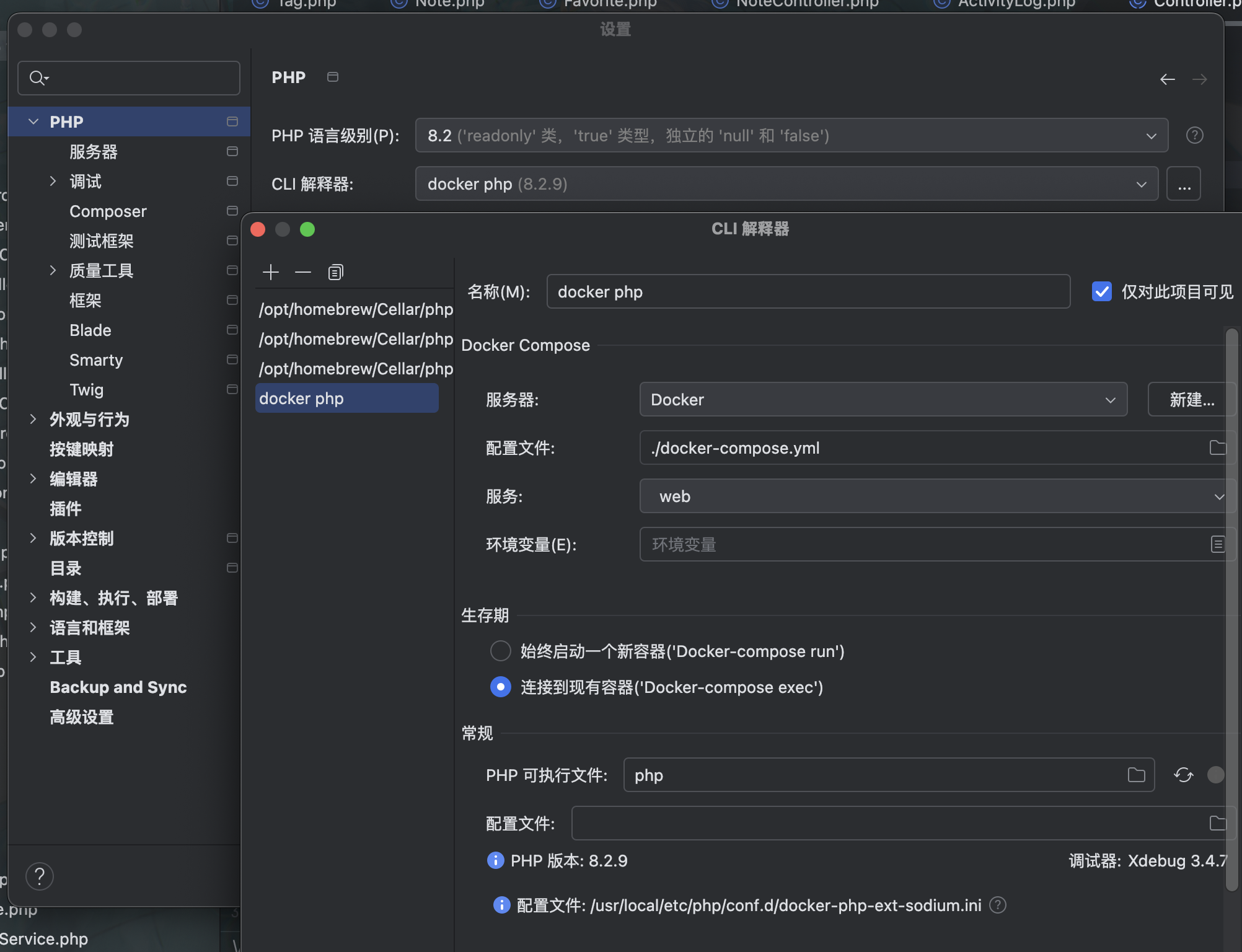Click the 名称 input field
This screenshot has height=952, width=1242.
point(808,291)
